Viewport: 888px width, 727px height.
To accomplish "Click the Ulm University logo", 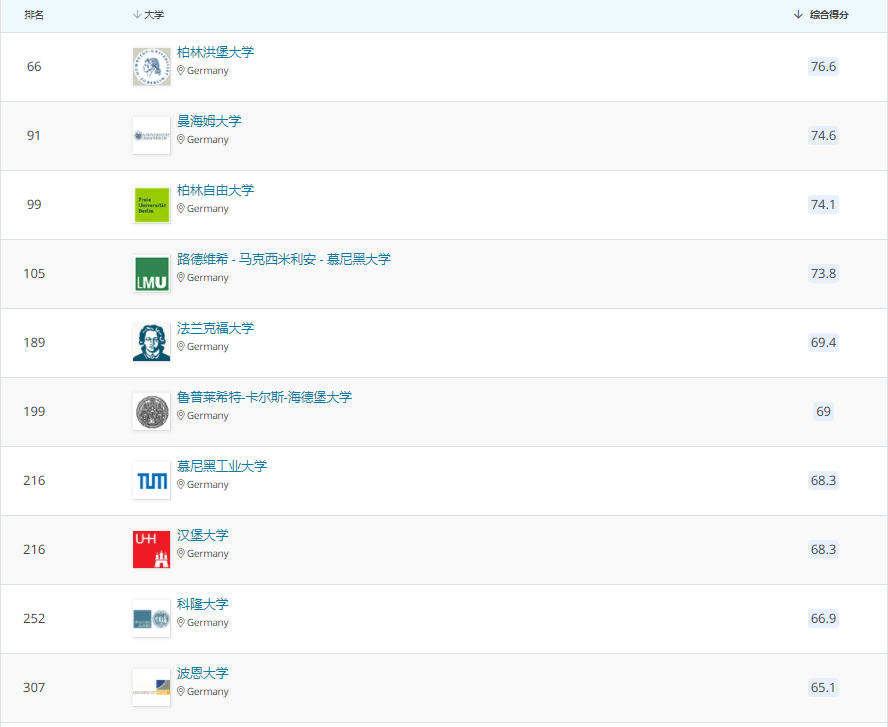I will (x=151, y=136).
